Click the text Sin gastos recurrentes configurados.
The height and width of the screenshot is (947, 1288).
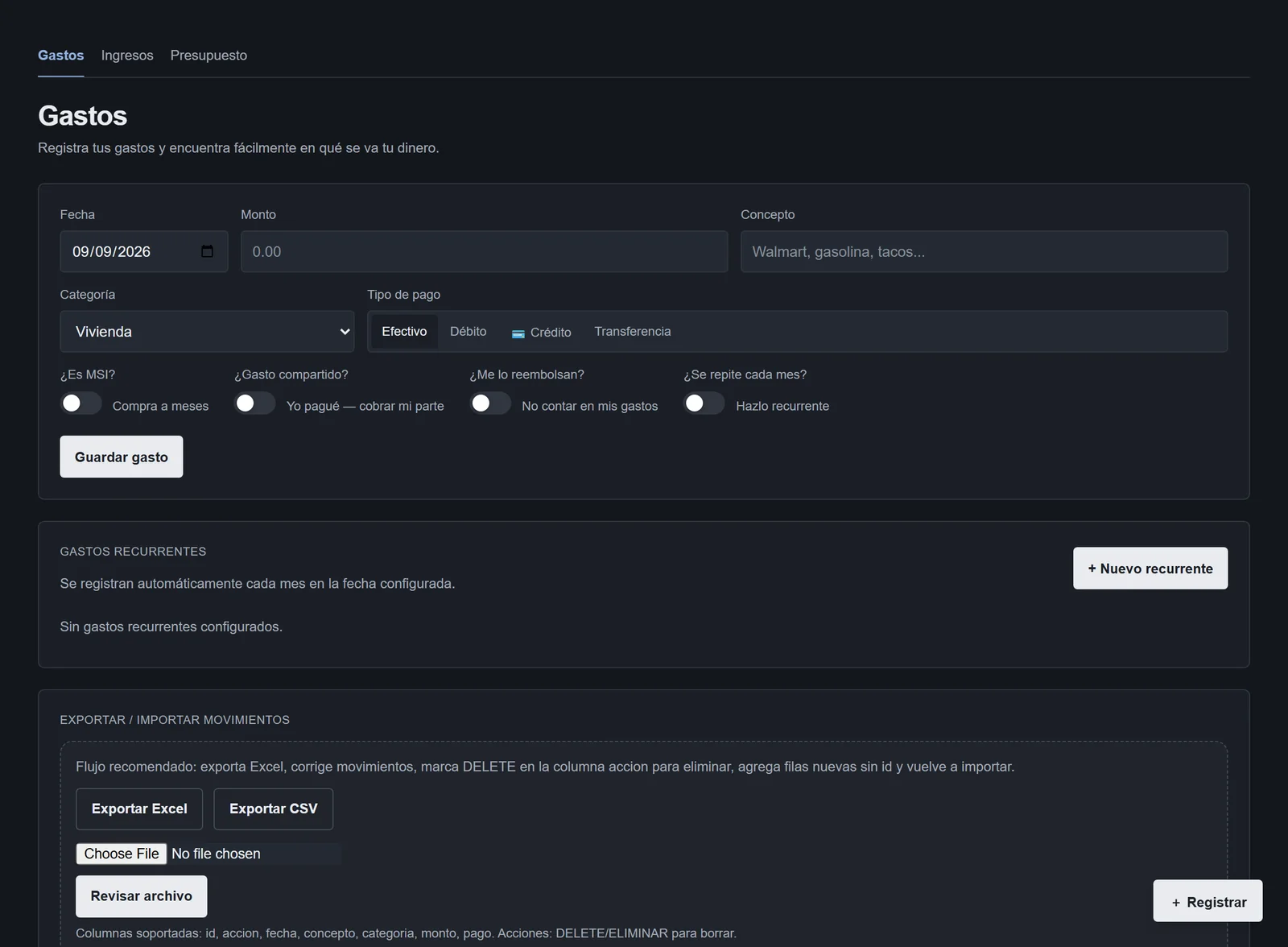tap(171, 627)
